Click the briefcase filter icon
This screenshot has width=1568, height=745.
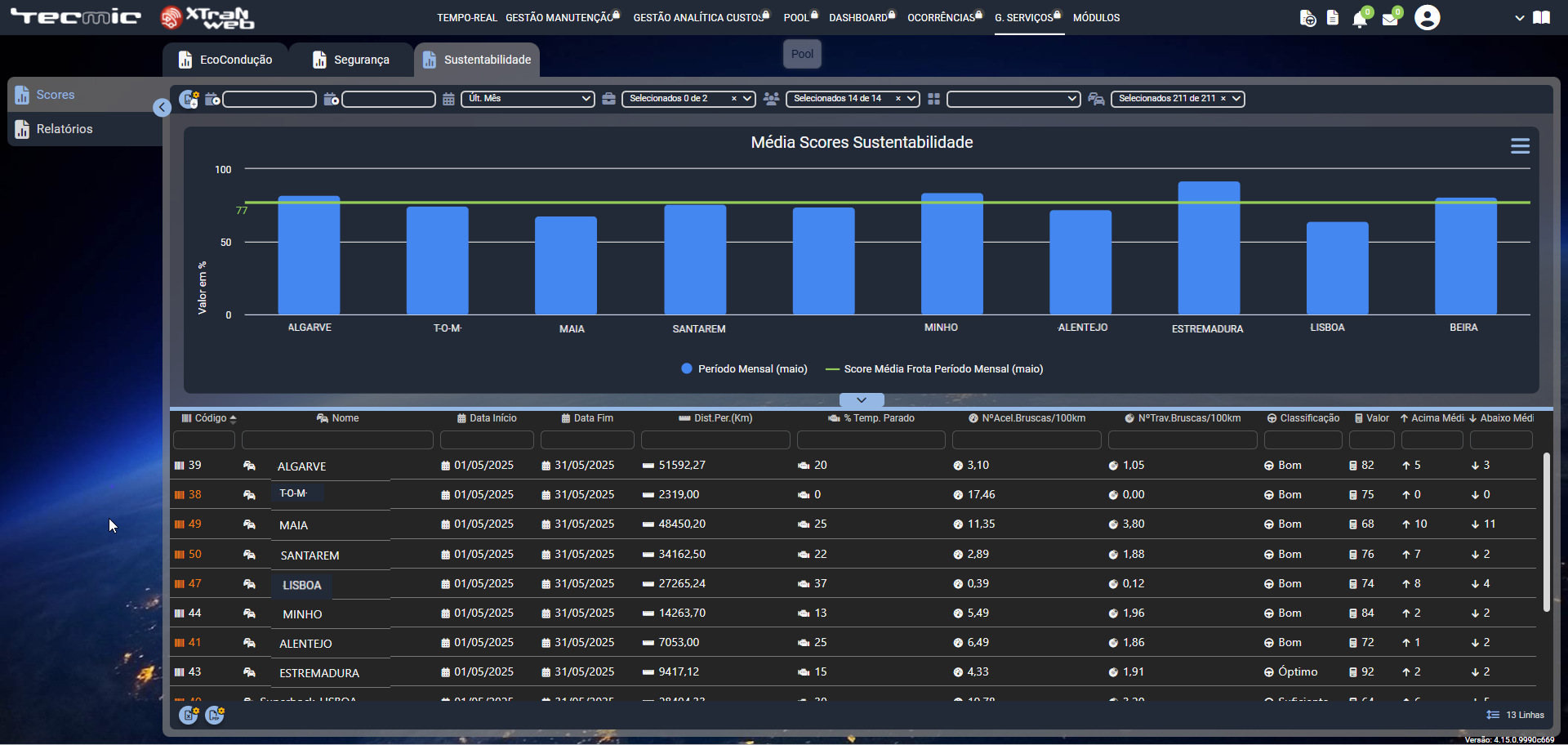[x=608, y=99]
